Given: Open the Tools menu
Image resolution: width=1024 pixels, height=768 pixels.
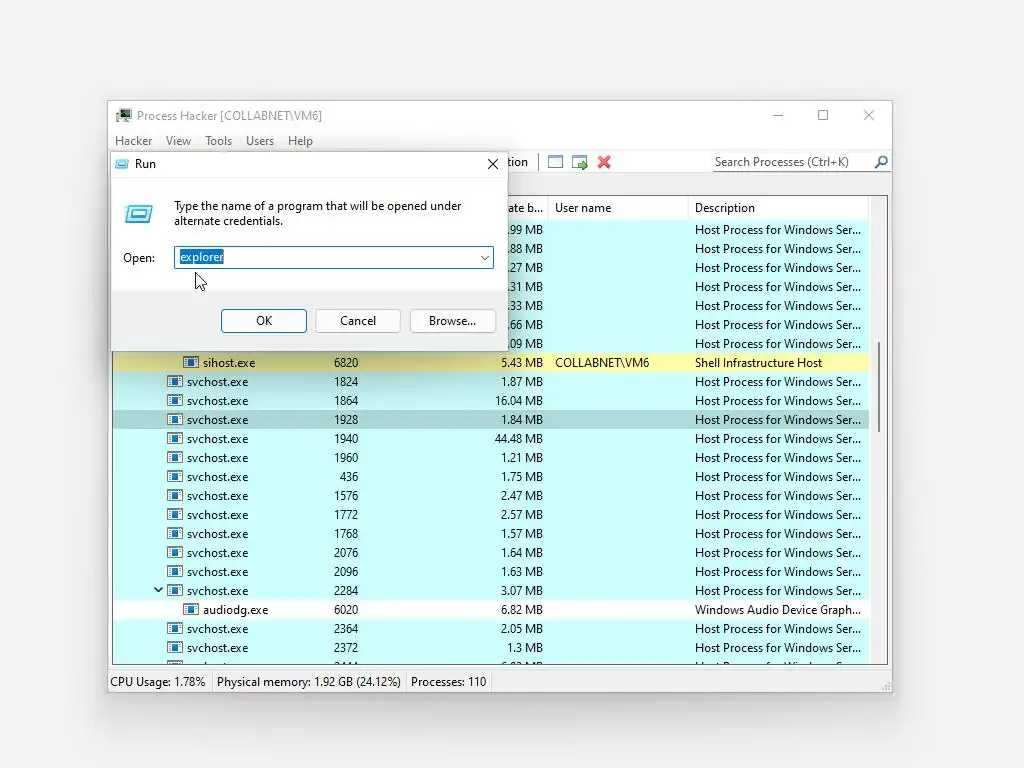Looking at the screenshot, I should pos(218,141).
